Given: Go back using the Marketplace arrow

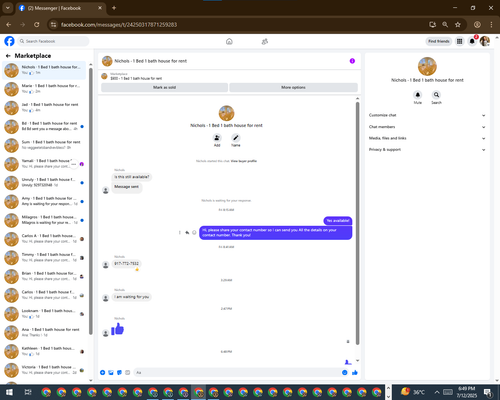Looking at the screenshot, I should coord(8,56).
